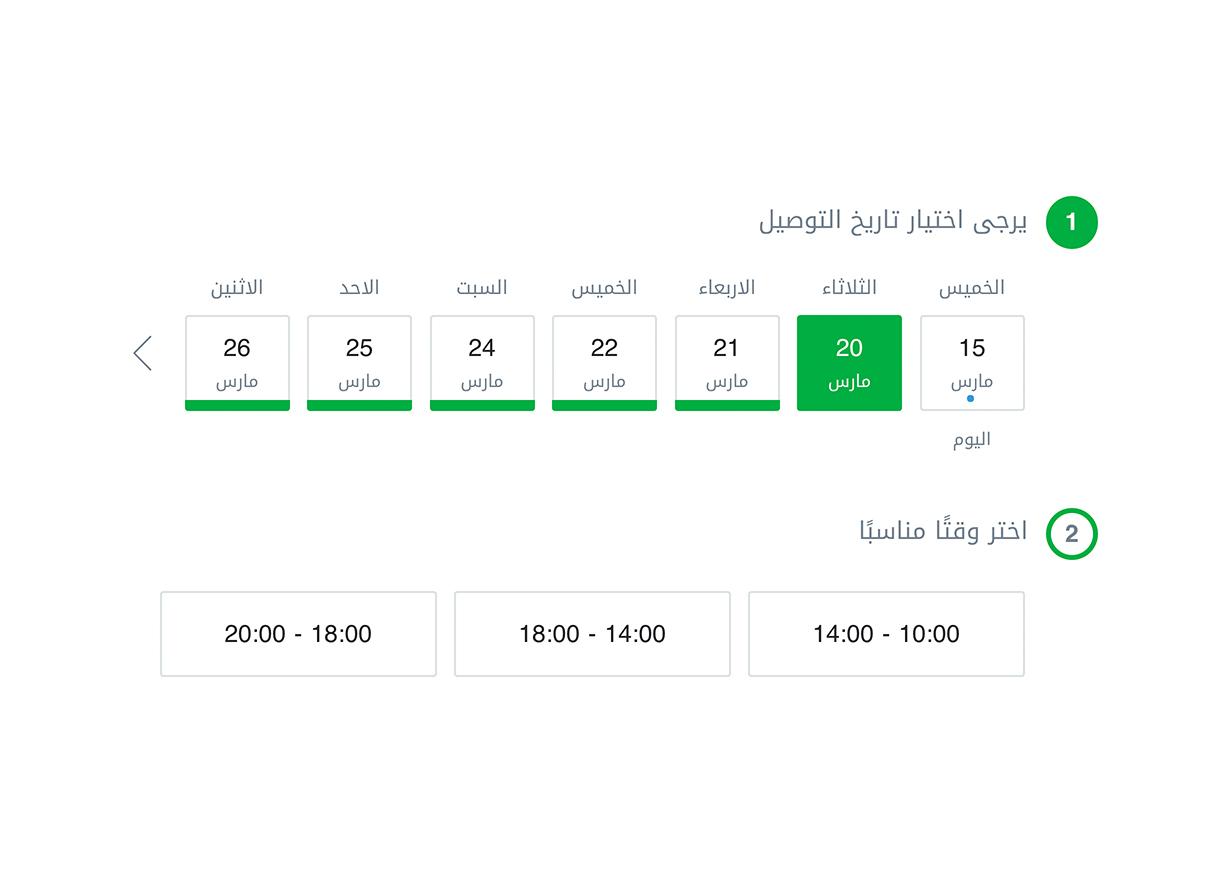The width and height of the screenshot is (1224, 880).
Task: Click the heading اختر وقتًا مناسبًا
Action: click(943, 531)
